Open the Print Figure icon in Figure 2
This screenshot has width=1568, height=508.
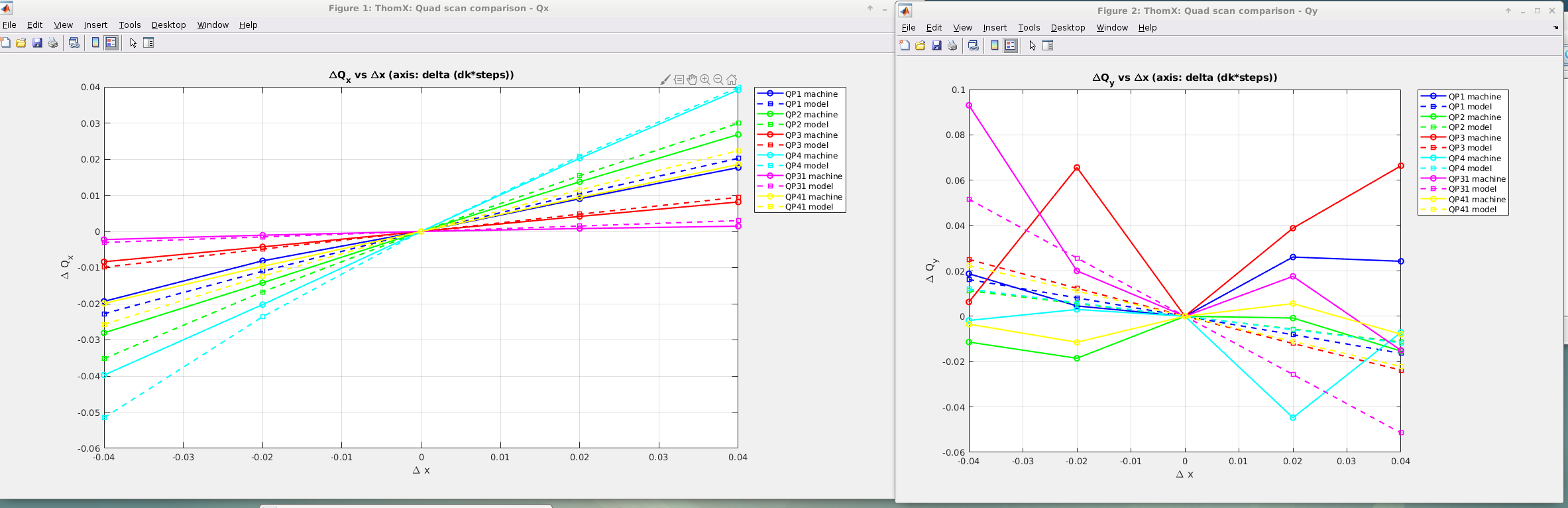click(952, 46)
